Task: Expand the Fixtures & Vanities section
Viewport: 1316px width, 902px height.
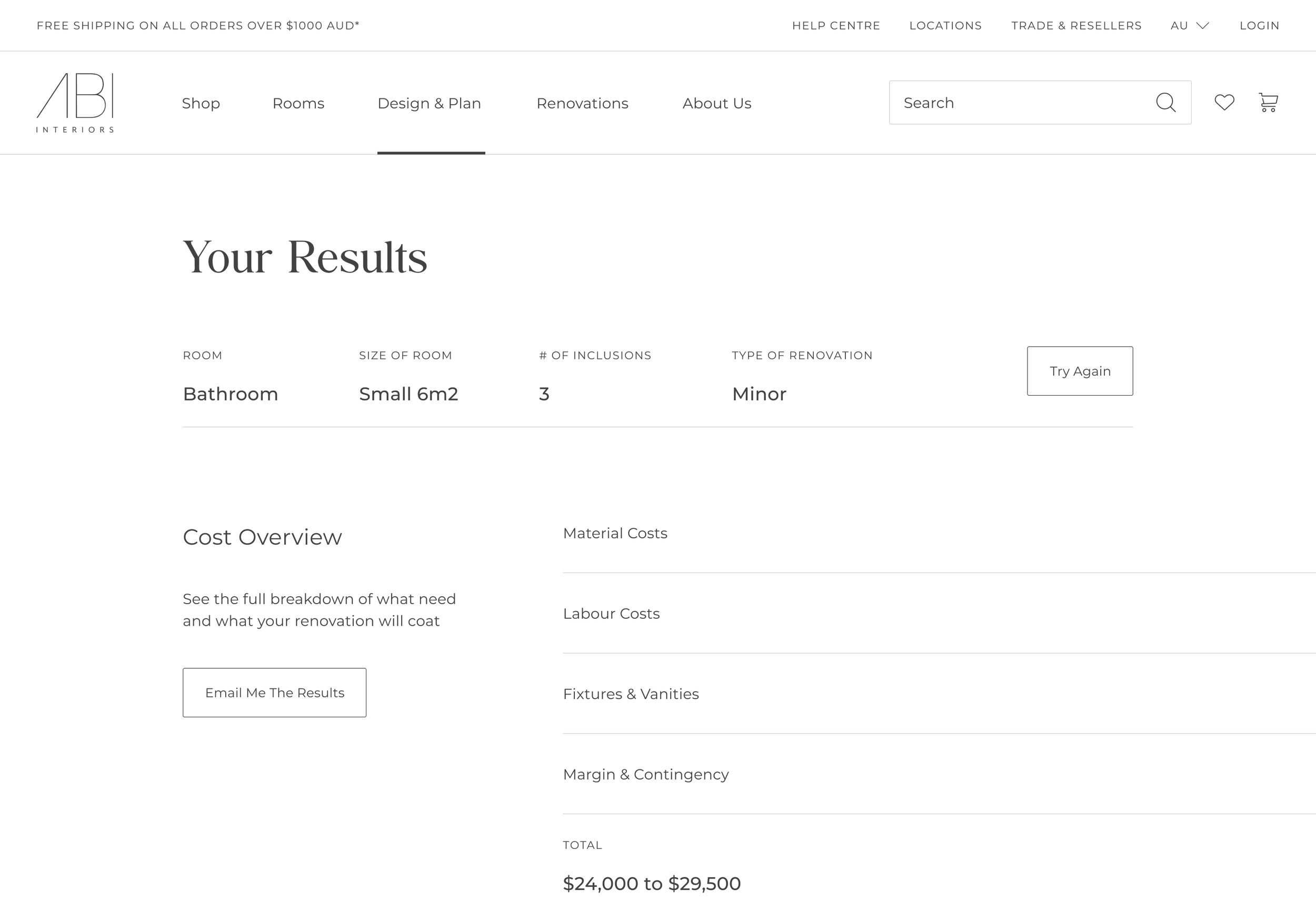Action: [x=631, y=694]
